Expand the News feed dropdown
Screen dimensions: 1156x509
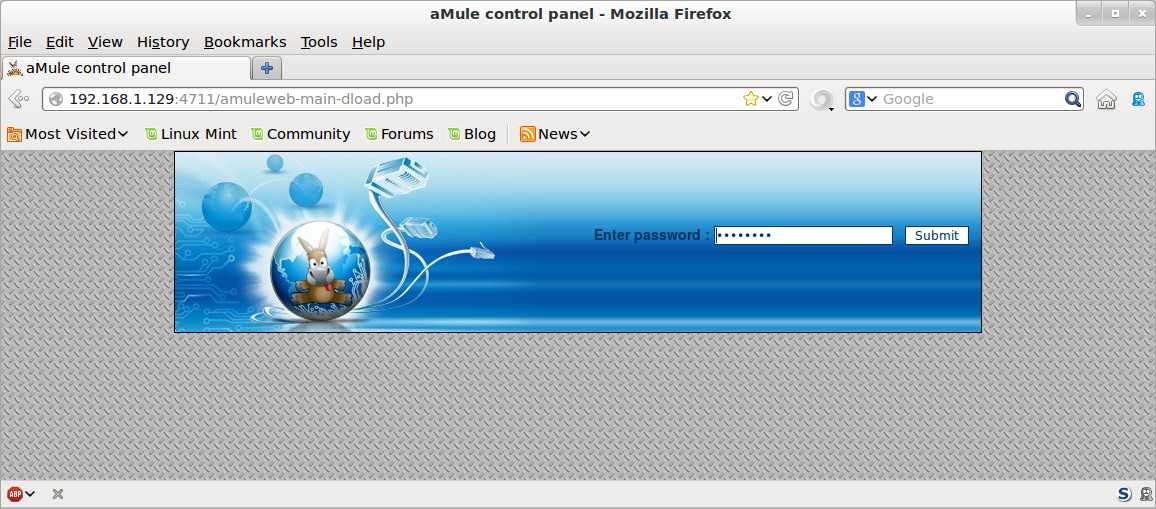[x=555, y=134]
